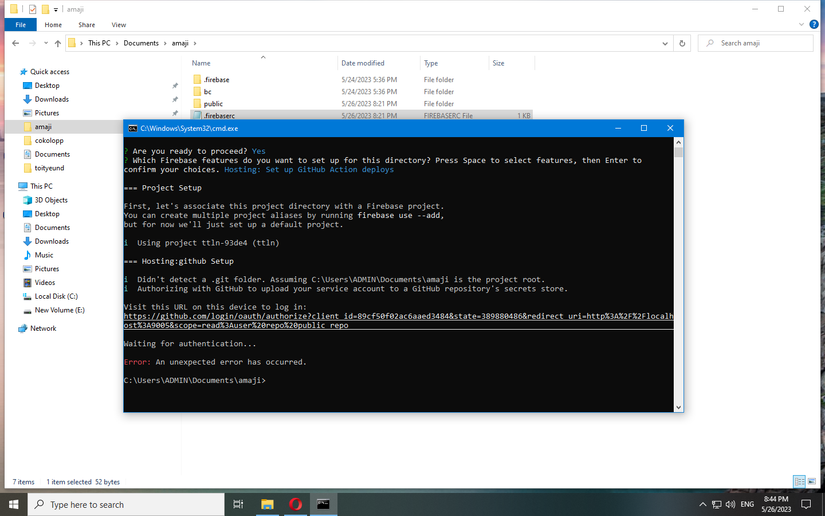Switch to the Home ribbon tab

[x=53, y=25]
